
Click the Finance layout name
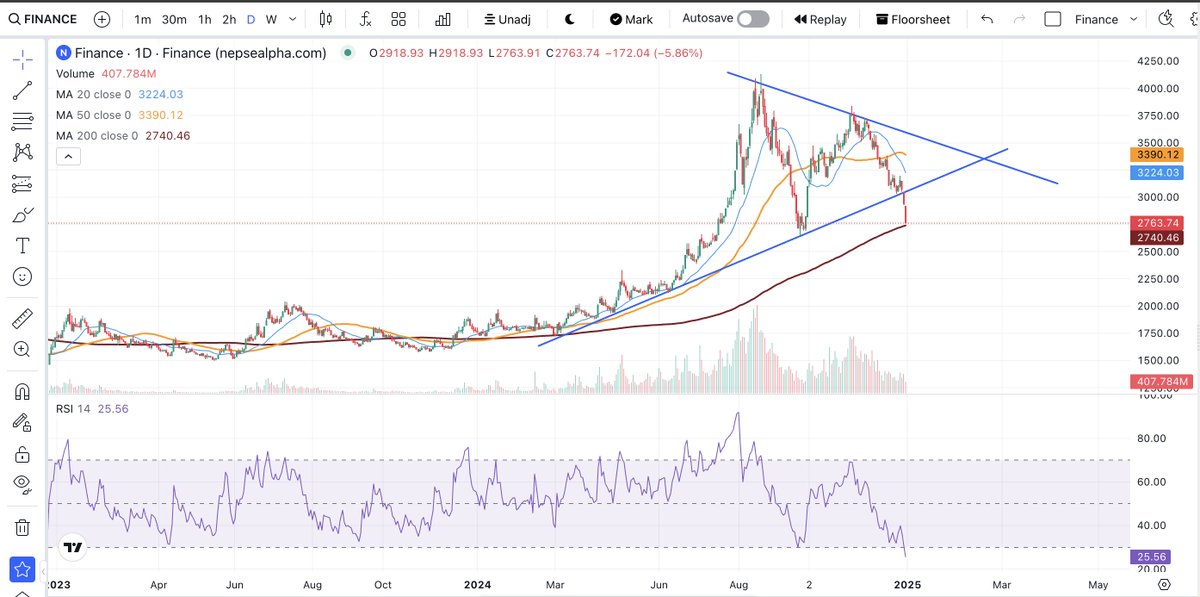1096,19
